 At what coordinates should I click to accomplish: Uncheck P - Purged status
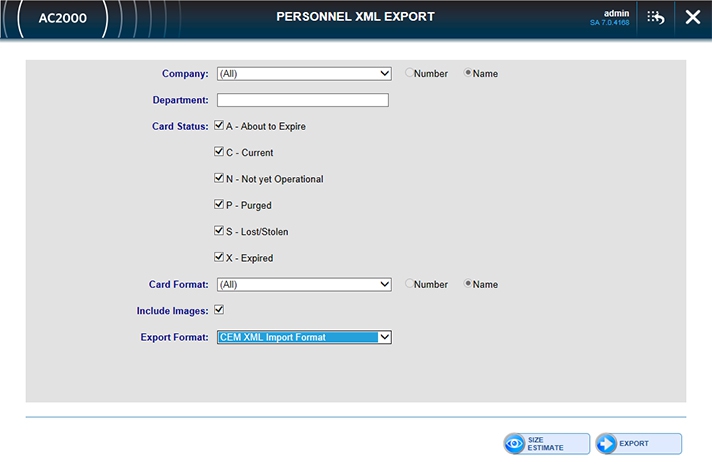(219, 204)
